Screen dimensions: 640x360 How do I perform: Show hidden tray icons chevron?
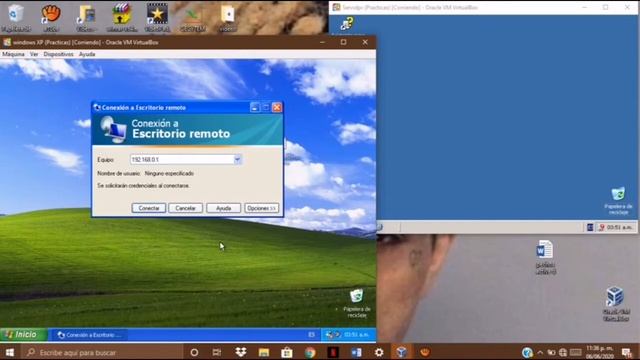point(540,352)
